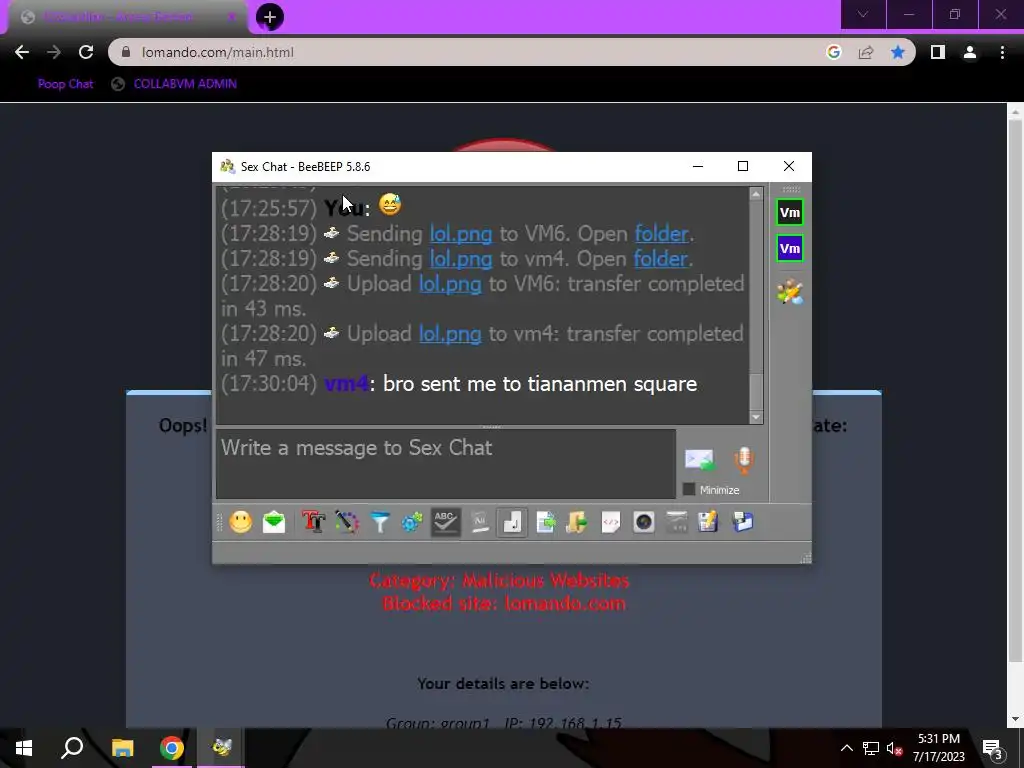Open chat settings gears icon
Viewport: 1024px width, 768px height.
point(412,522)
